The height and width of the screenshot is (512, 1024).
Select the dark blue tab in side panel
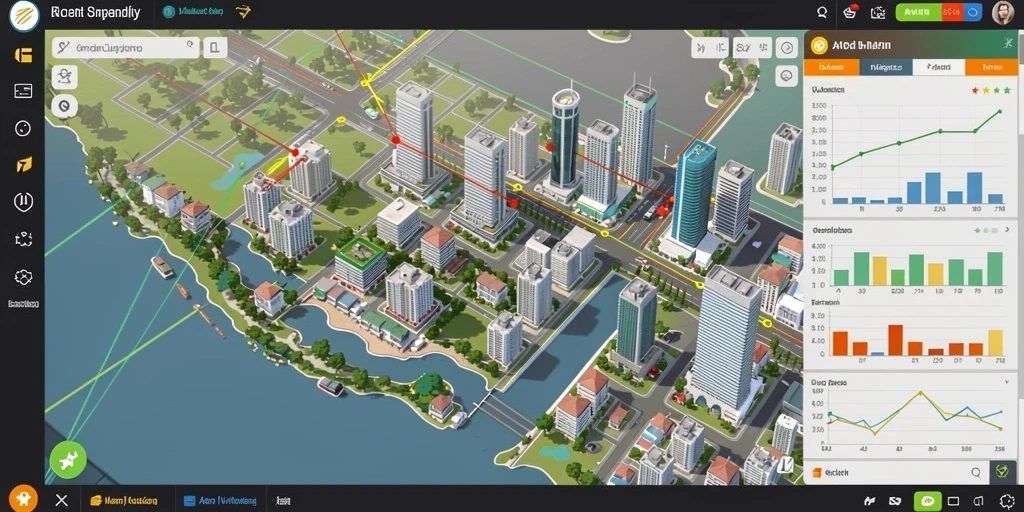886,67
